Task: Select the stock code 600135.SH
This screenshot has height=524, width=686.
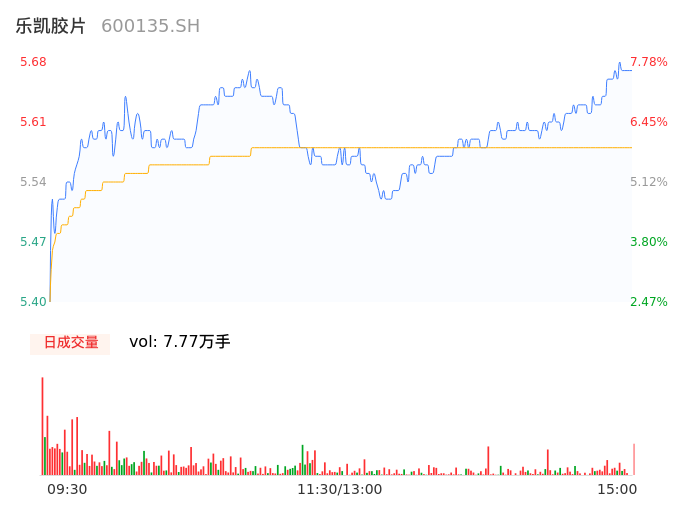Action: (x=150, y=26)
